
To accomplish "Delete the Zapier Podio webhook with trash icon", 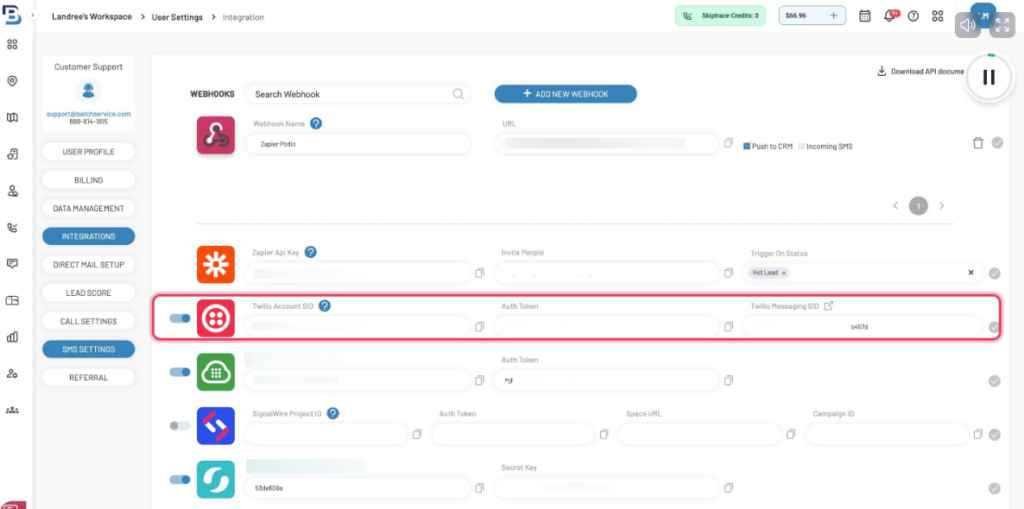I will pos(978,143).
